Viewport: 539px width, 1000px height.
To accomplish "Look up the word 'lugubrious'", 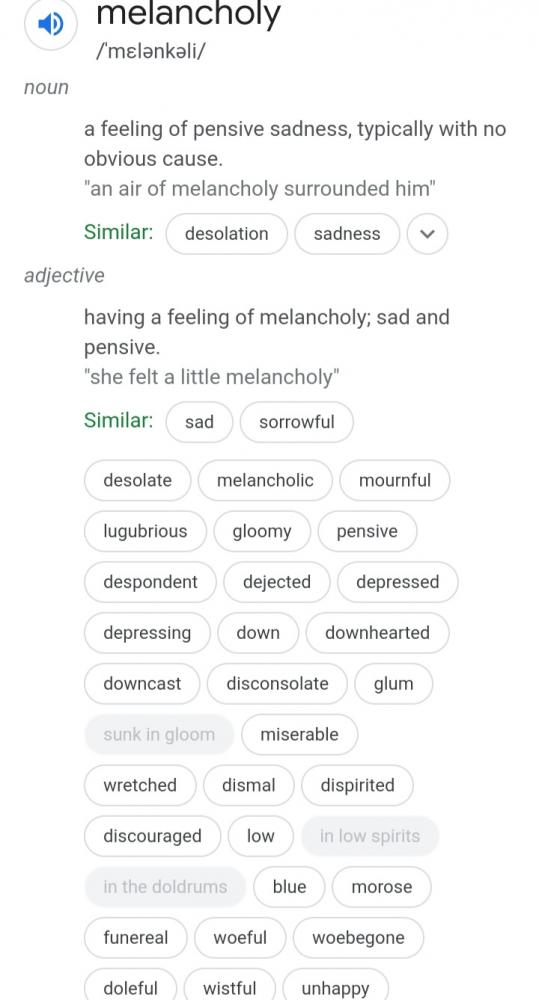I will pyautogui.click(x=145, y=531).
